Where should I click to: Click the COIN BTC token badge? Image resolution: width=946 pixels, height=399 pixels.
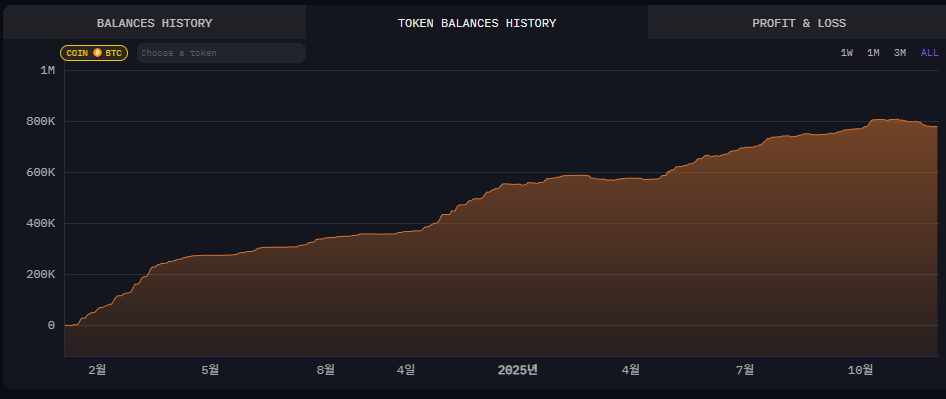94,53
